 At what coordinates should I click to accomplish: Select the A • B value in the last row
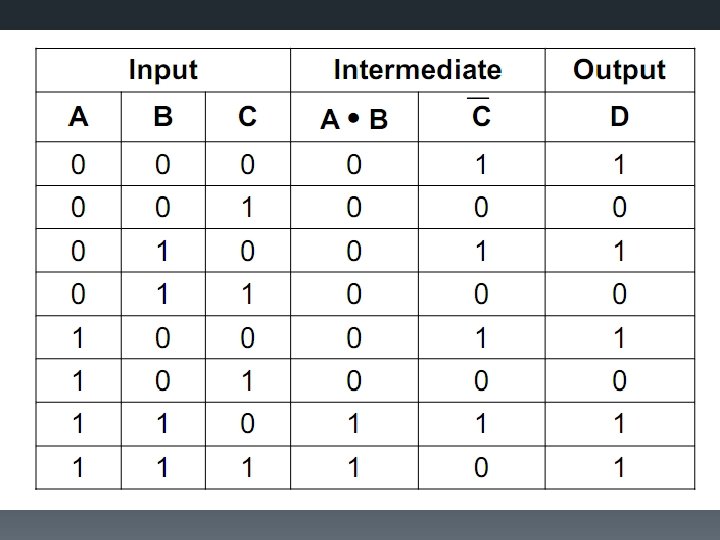tap(354, 467)
